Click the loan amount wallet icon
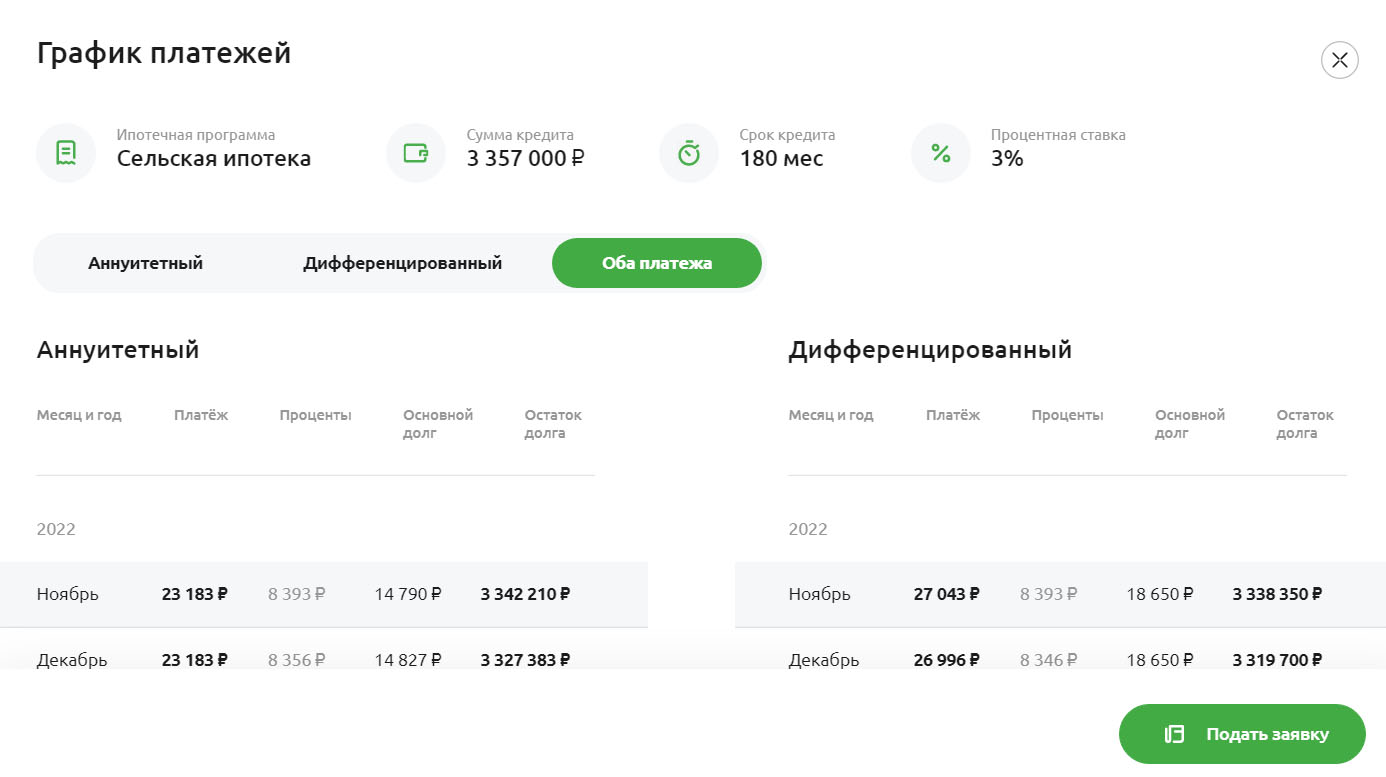This screenshot has height=777, width=1386. [x=416, y=153]
